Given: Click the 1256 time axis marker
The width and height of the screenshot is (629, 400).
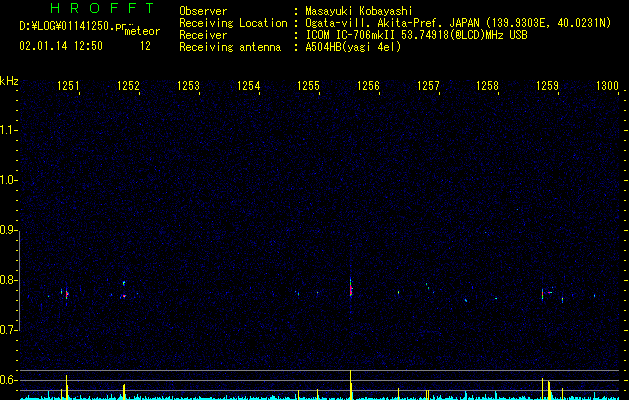Looking at the screenshot, I should pyautogui.click(x=368, y=86).
